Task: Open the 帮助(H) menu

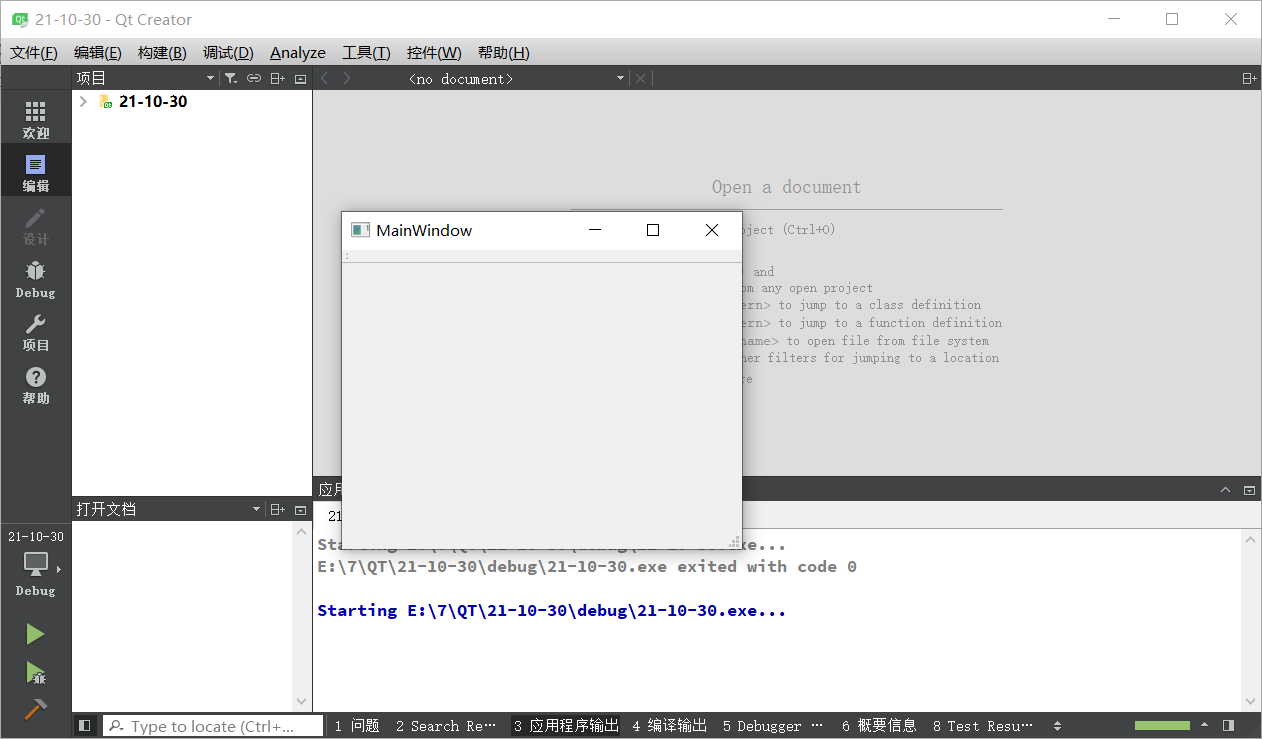Action: (x=504, y=53)
